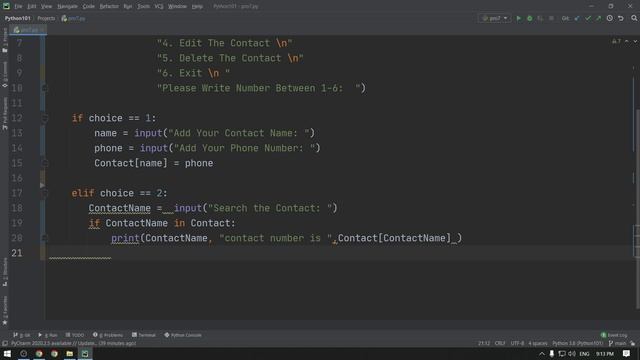
Task: Click PyCharm update available status message
Action: click(x=73, y=344)
